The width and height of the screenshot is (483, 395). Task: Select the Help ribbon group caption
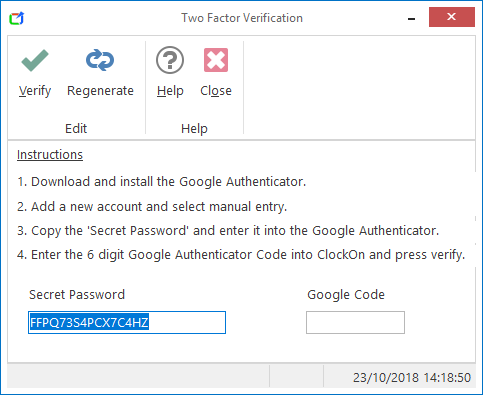tap(194, 129)
